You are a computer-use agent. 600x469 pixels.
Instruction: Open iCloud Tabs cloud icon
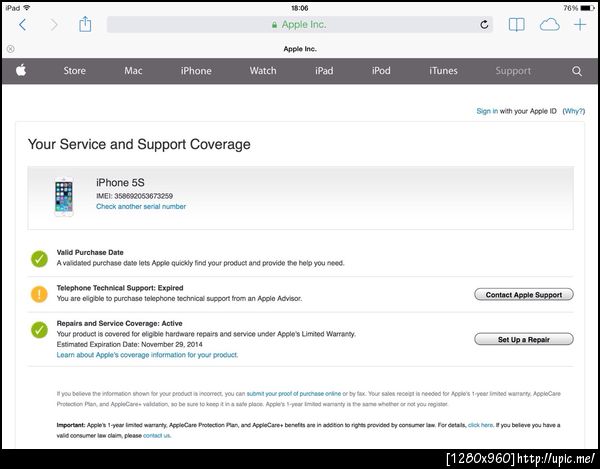click(549, 25)
